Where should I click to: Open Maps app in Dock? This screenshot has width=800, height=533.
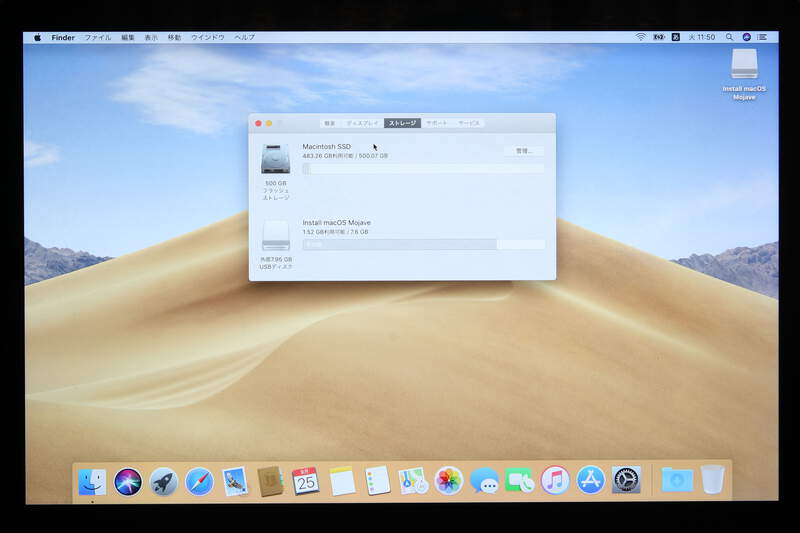point(413,480)
